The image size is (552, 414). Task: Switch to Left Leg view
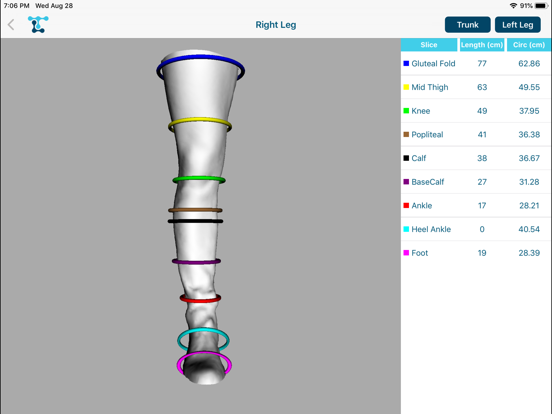point(518,25)
